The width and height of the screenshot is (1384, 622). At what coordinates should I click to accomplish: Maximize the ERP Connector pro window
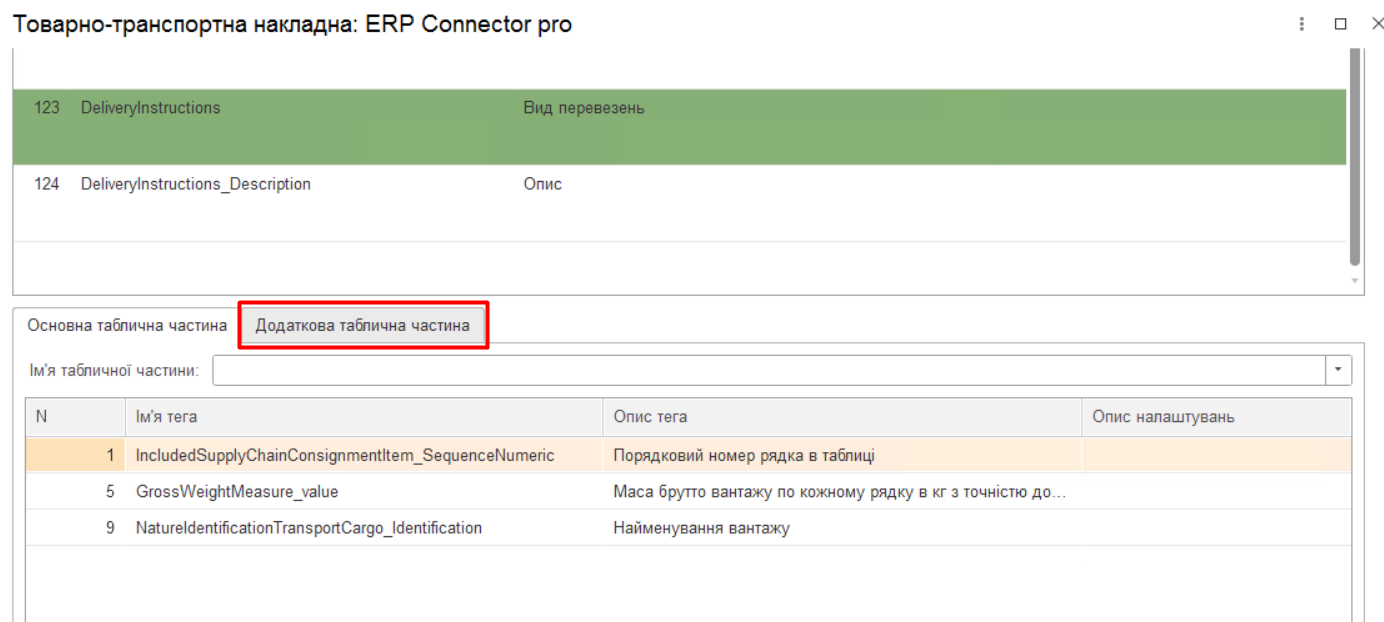(1341, 24)
